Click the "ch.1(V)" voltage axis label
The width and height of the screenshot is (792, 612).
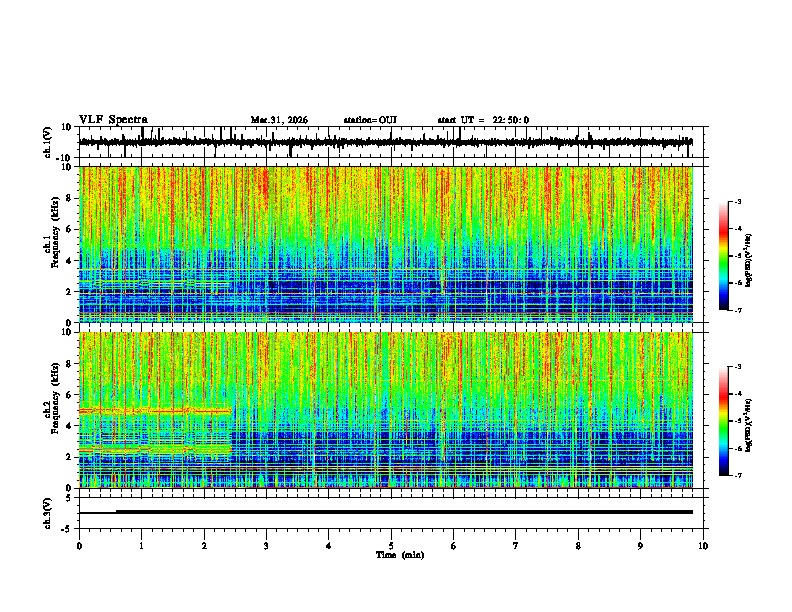pyautogui.click(x=48, y=142)
